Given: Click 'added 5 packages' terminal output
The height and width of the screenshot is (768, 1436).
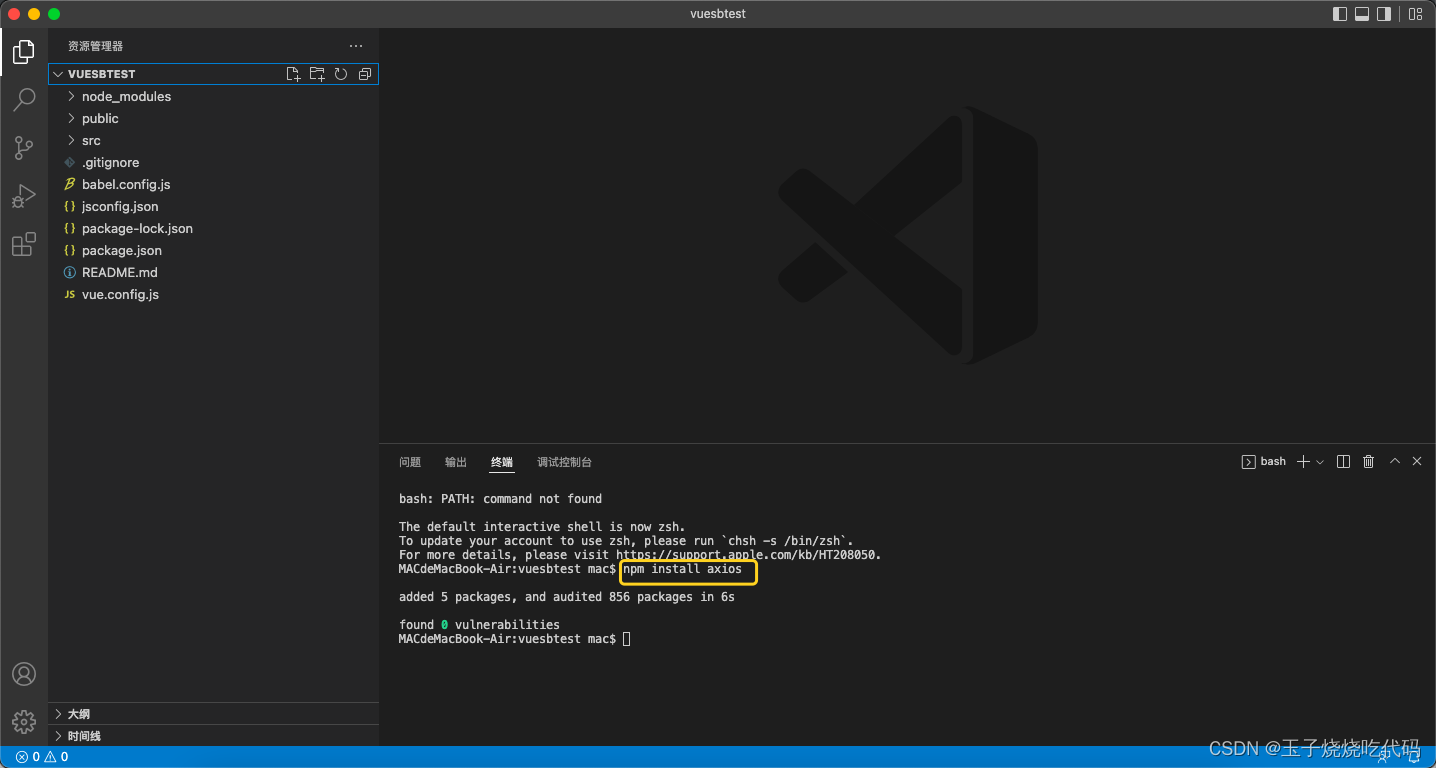Looking at the screenshot, I should (x=566, y=597).
